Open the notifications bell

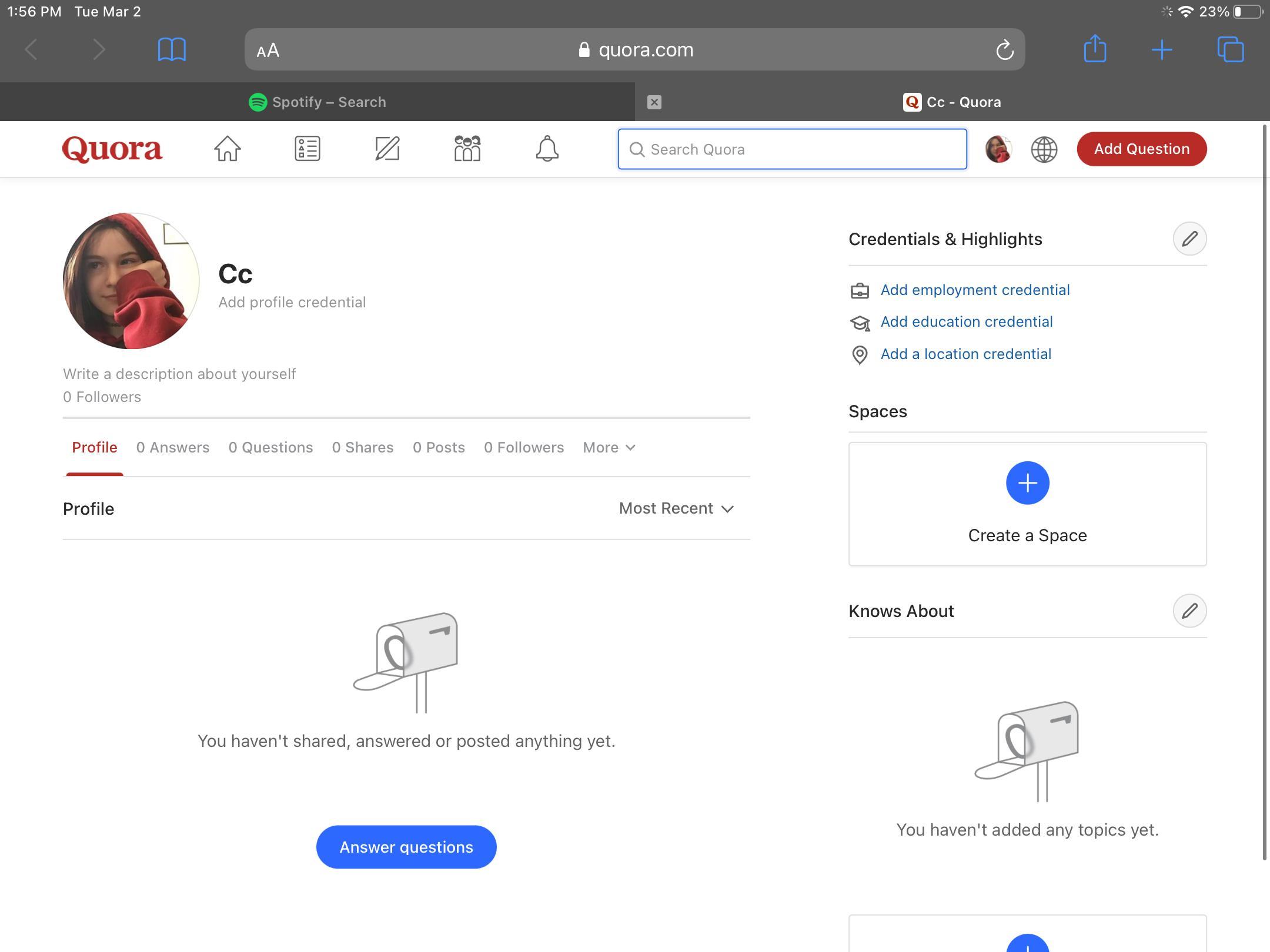click(x=547, y=149)
